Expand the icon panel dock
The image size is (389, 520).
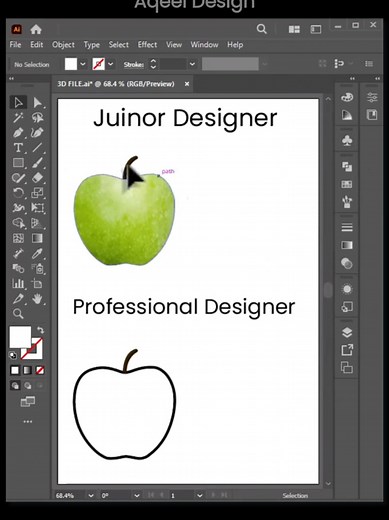click(352, 79)
